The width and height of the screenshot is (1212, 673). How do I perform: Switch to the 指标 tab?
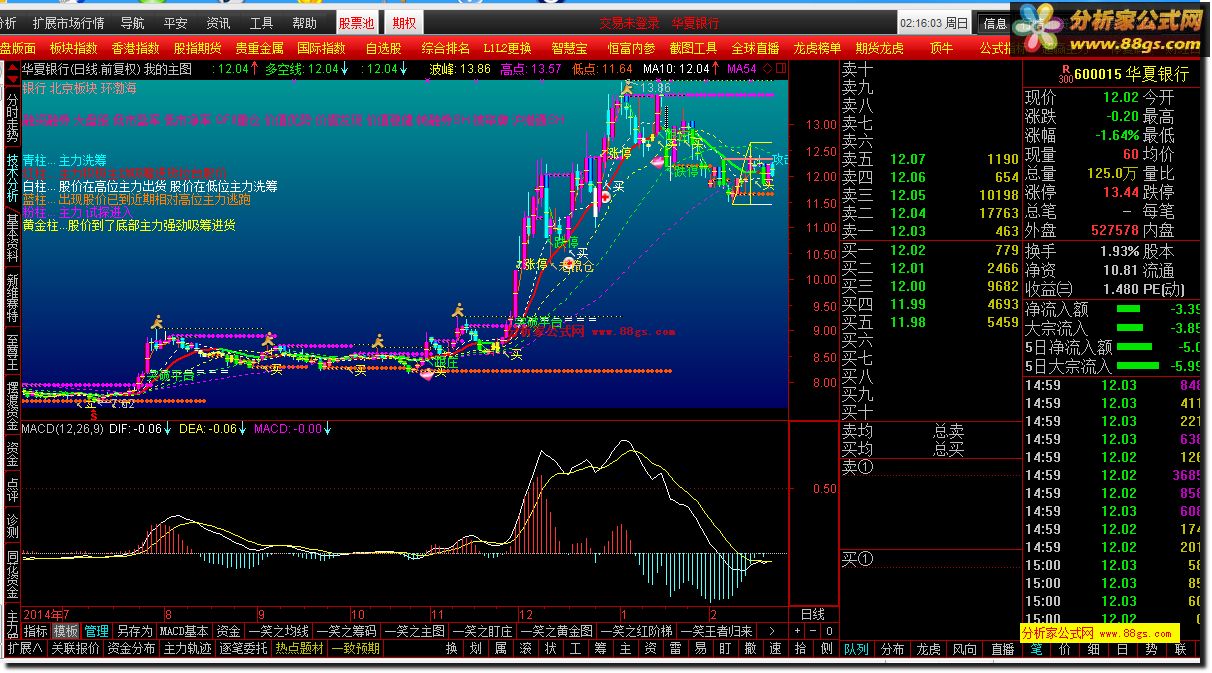pyautogui.click(x=36, y=631)
